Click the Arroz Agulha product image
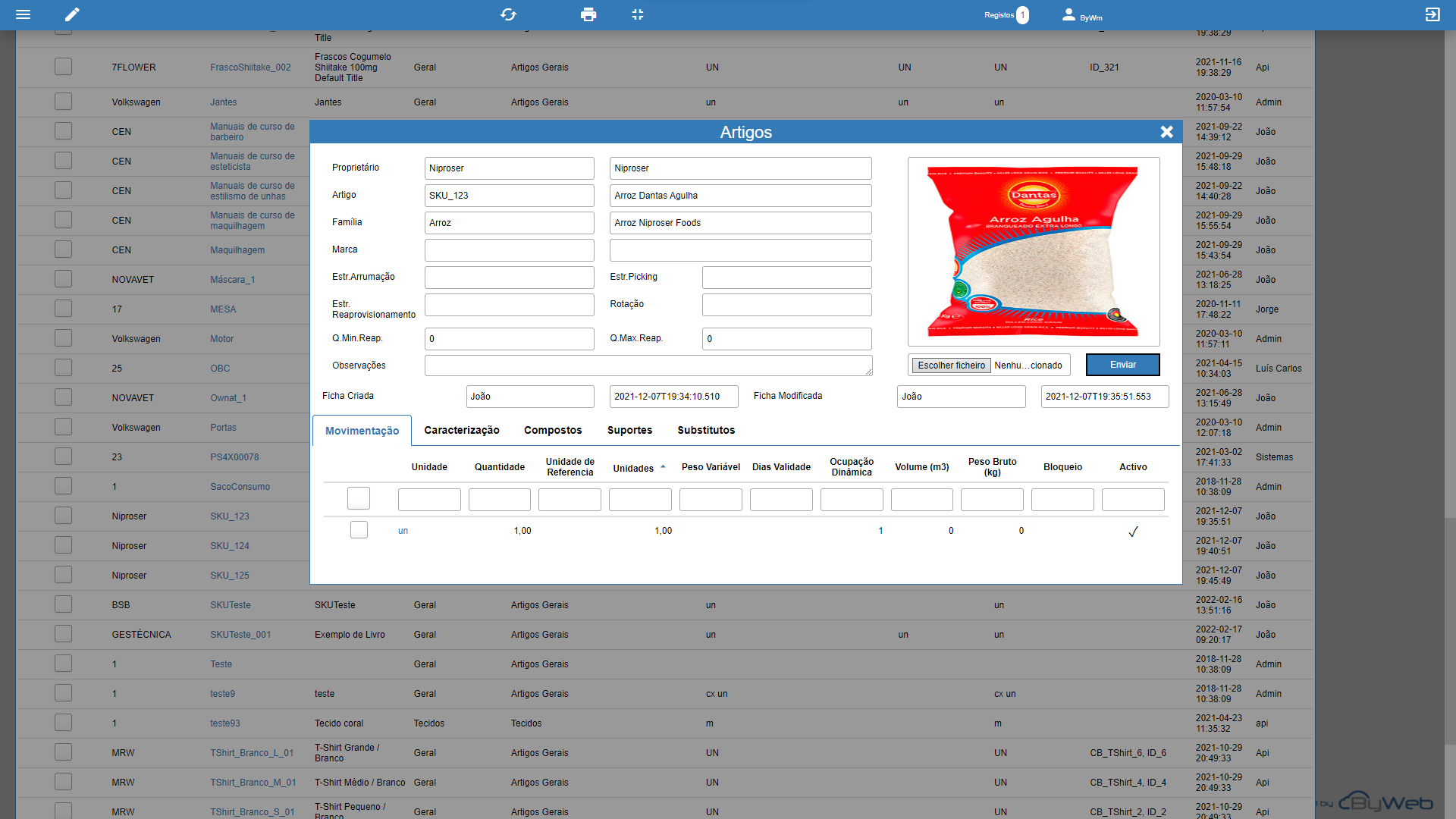1456x819 pixels. click(x=1033, y=252)
